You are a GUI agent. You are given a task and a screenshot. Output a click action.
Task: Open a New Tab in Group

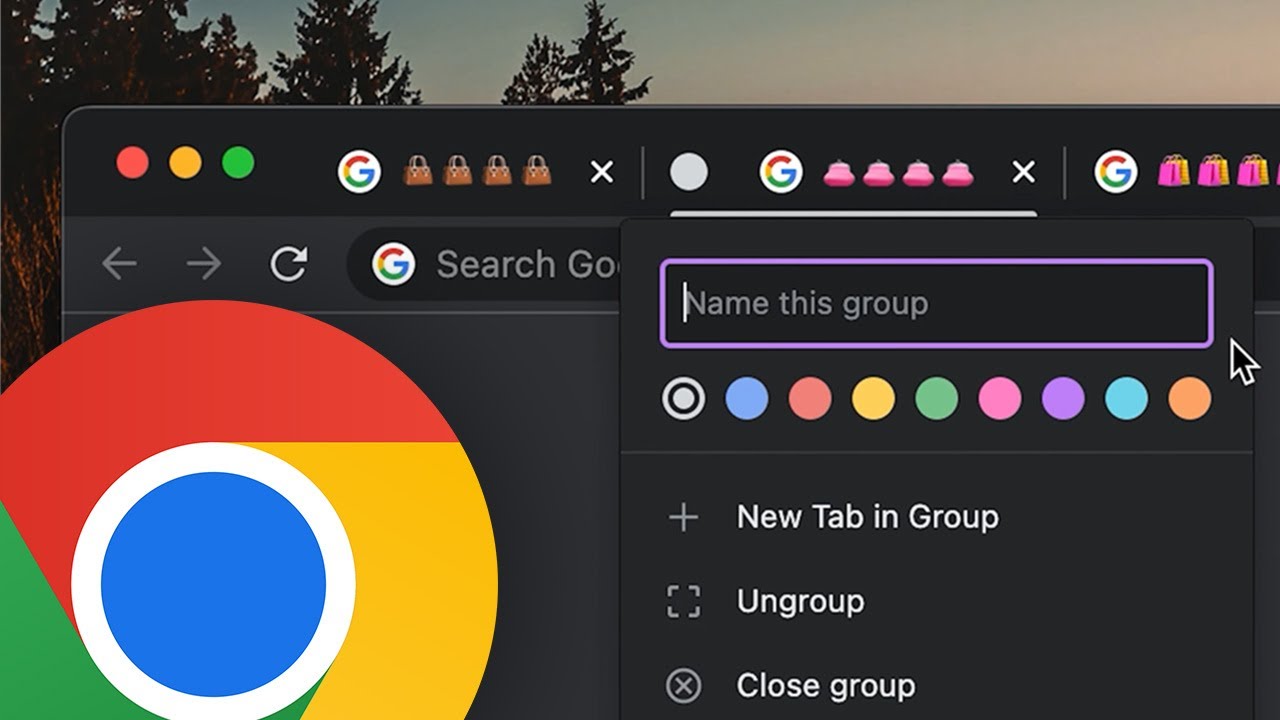click(868, 517)
